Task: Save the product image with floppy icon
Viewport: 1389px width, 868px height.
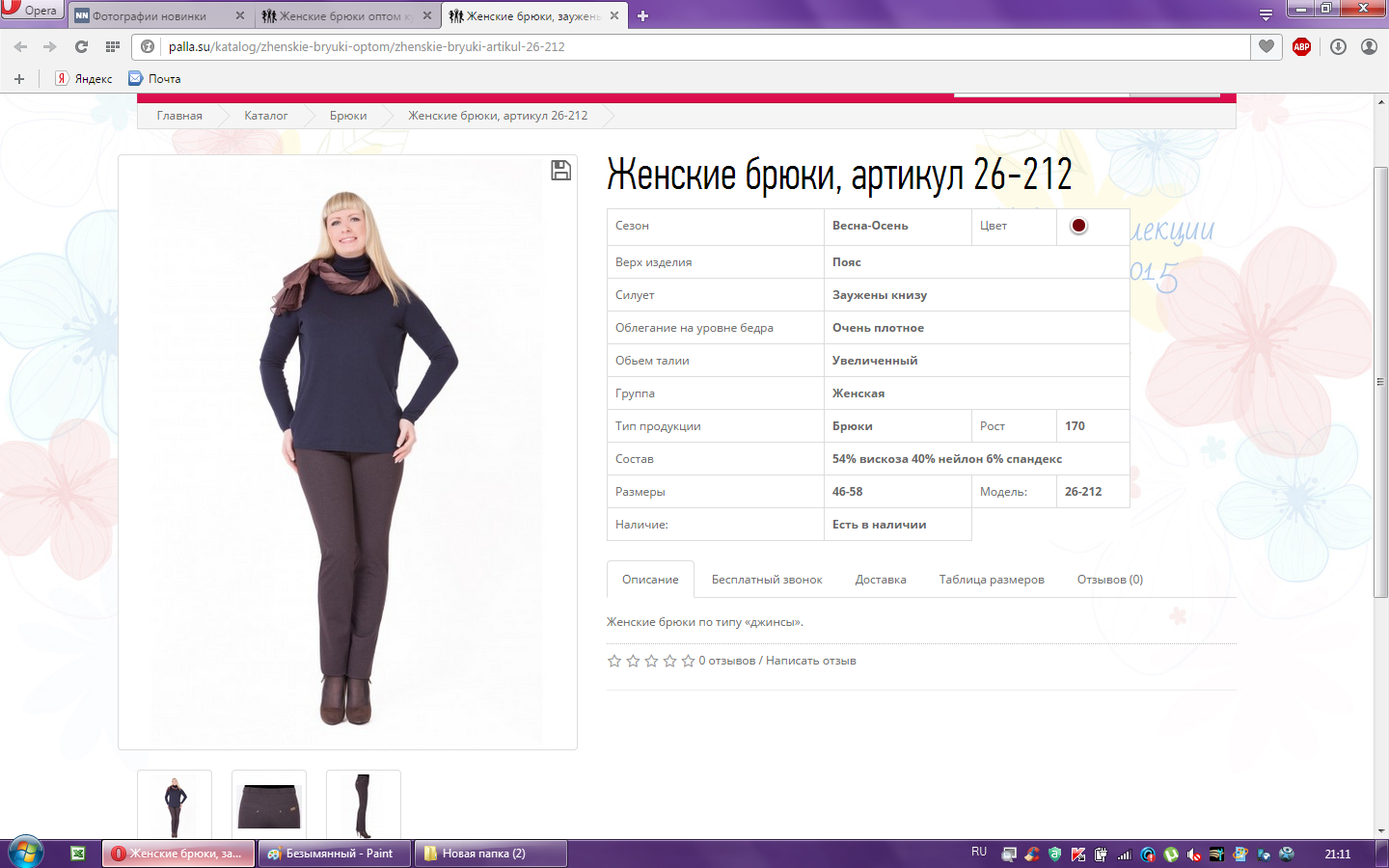Action: tap(560, 171)
